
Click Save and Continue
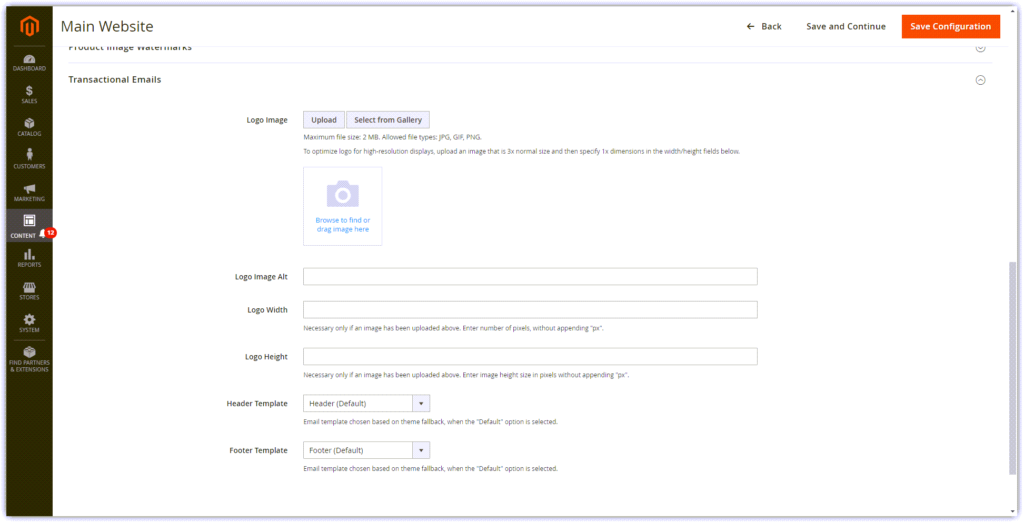pyautogui.click(x=846, y=26)
